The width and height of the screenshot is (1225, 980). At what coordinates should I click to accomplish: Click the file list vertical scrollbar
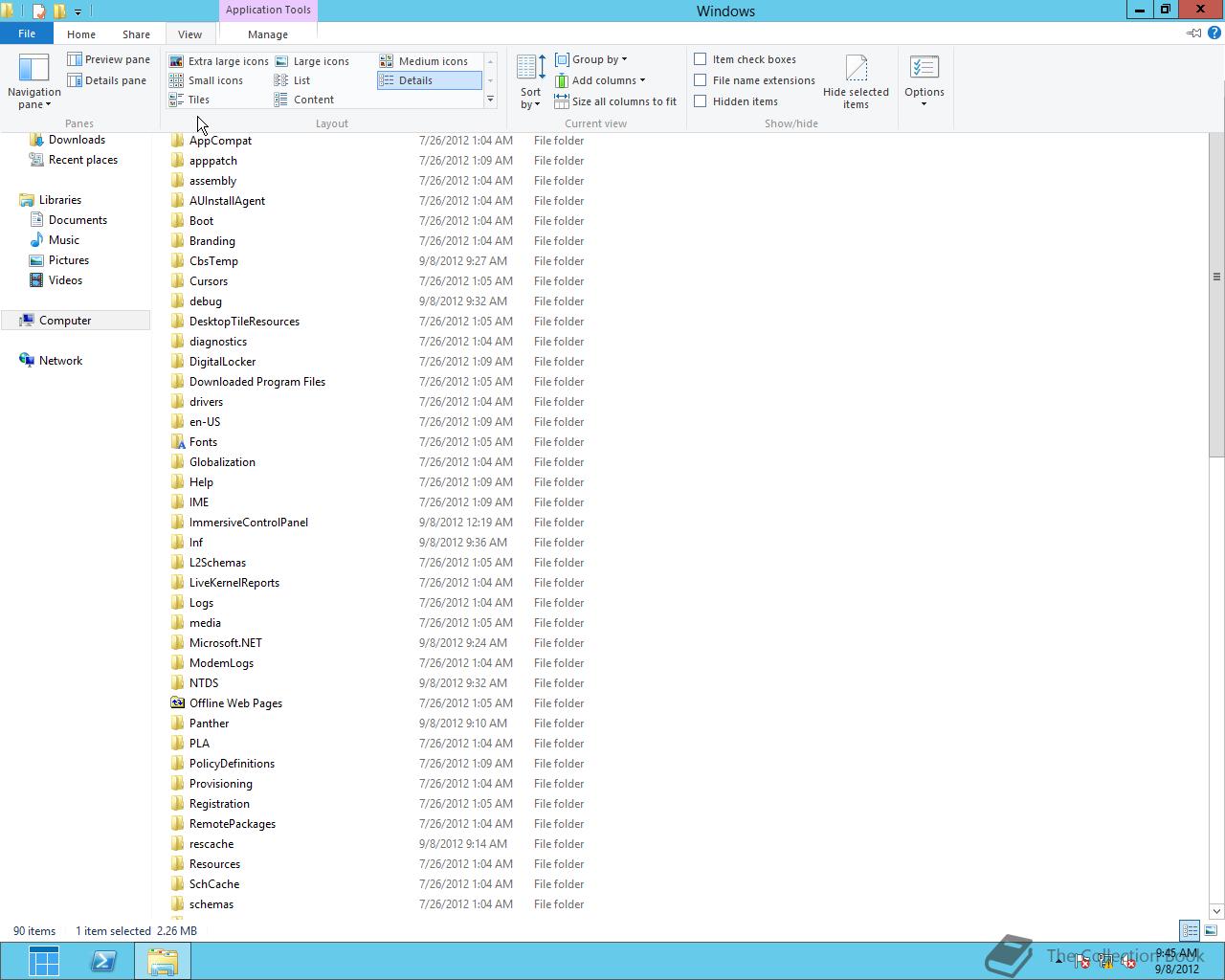(1216, 297)
